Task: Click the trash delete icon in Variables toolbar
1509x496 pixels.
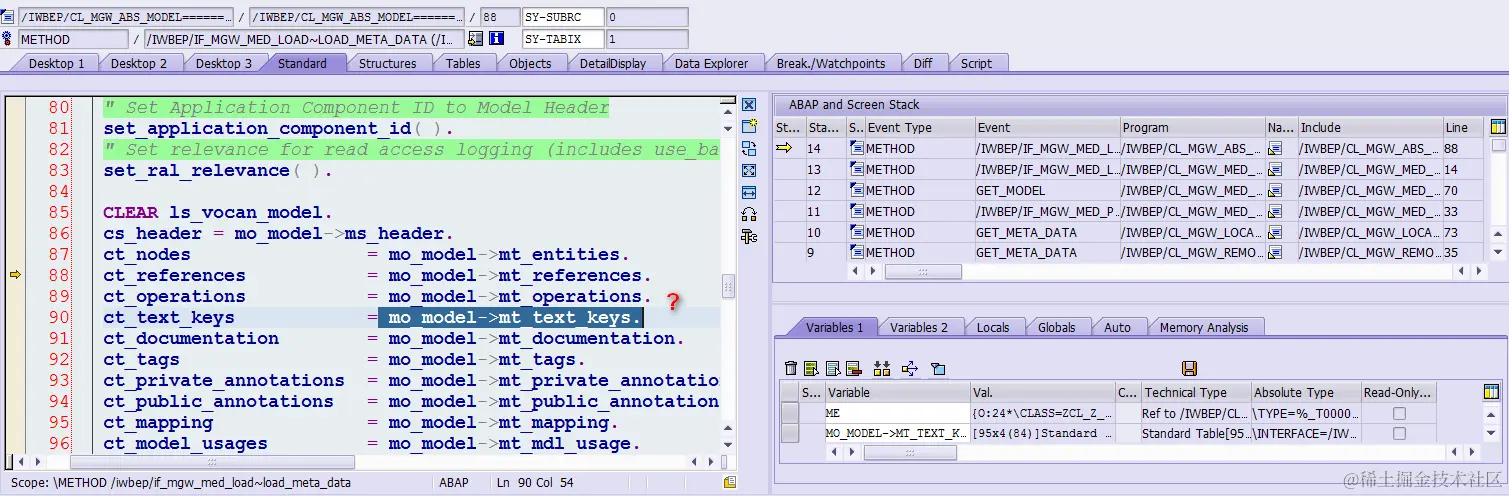Action: pos(791,369)
